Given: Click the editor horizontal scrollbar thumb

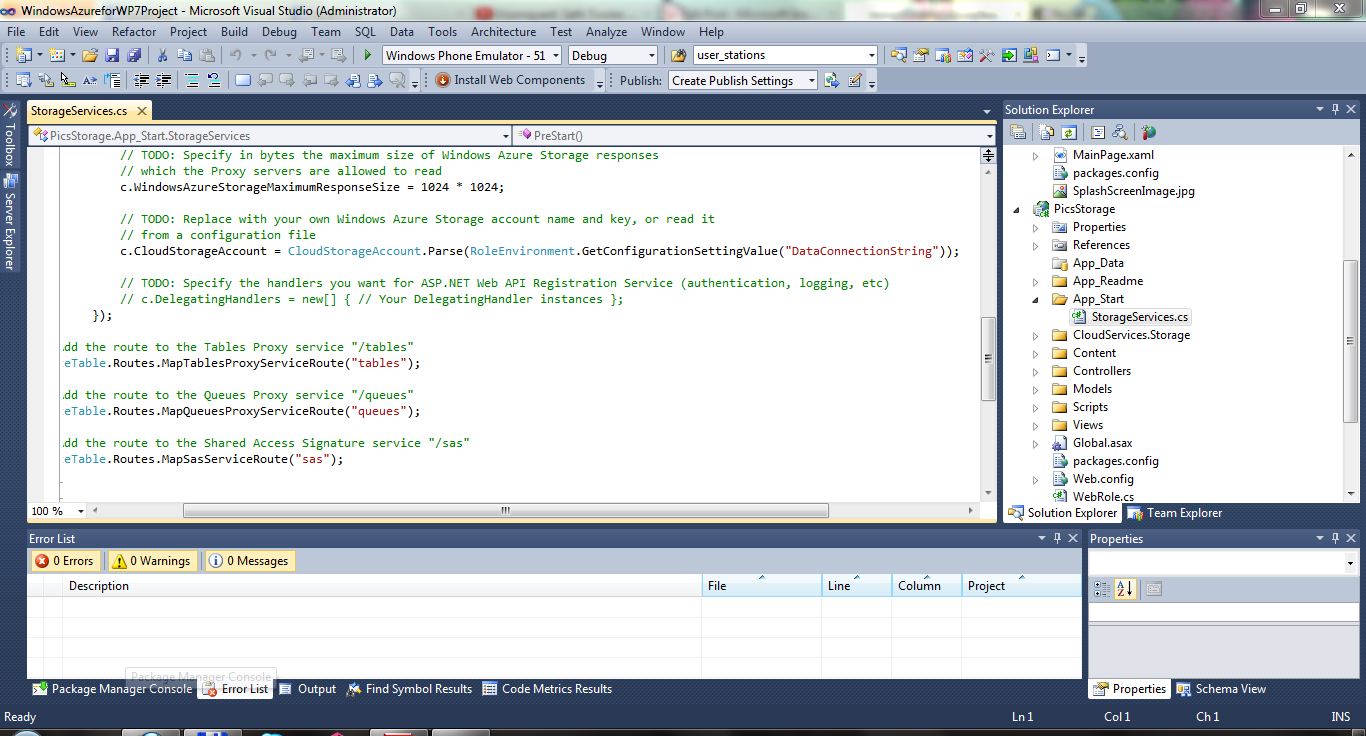Looking at the screenshot, I should click(x=506, y=511).
